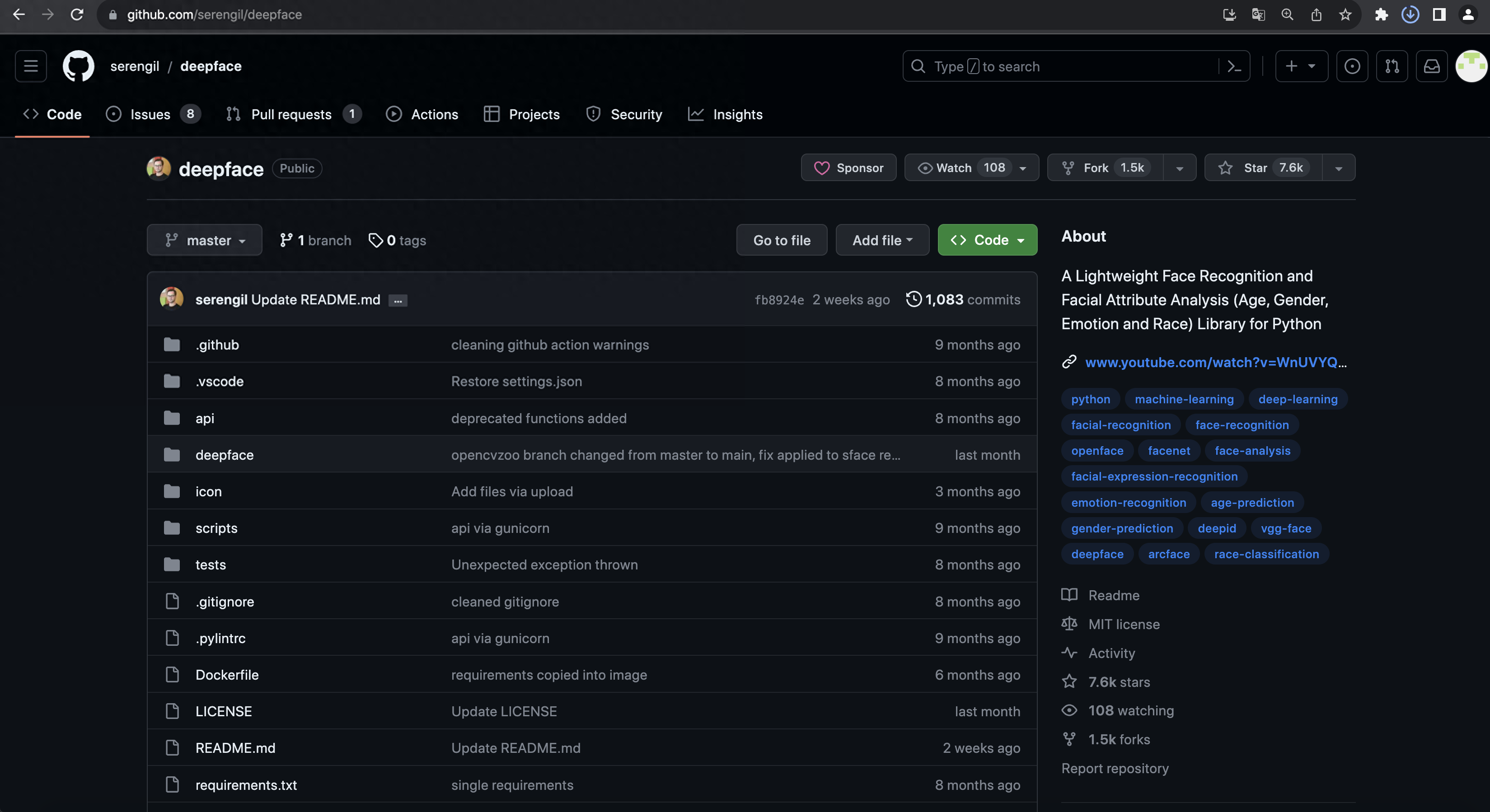View the 1,083 commits history
This screenshot has height=812, width=1490.
click(963, 299)
